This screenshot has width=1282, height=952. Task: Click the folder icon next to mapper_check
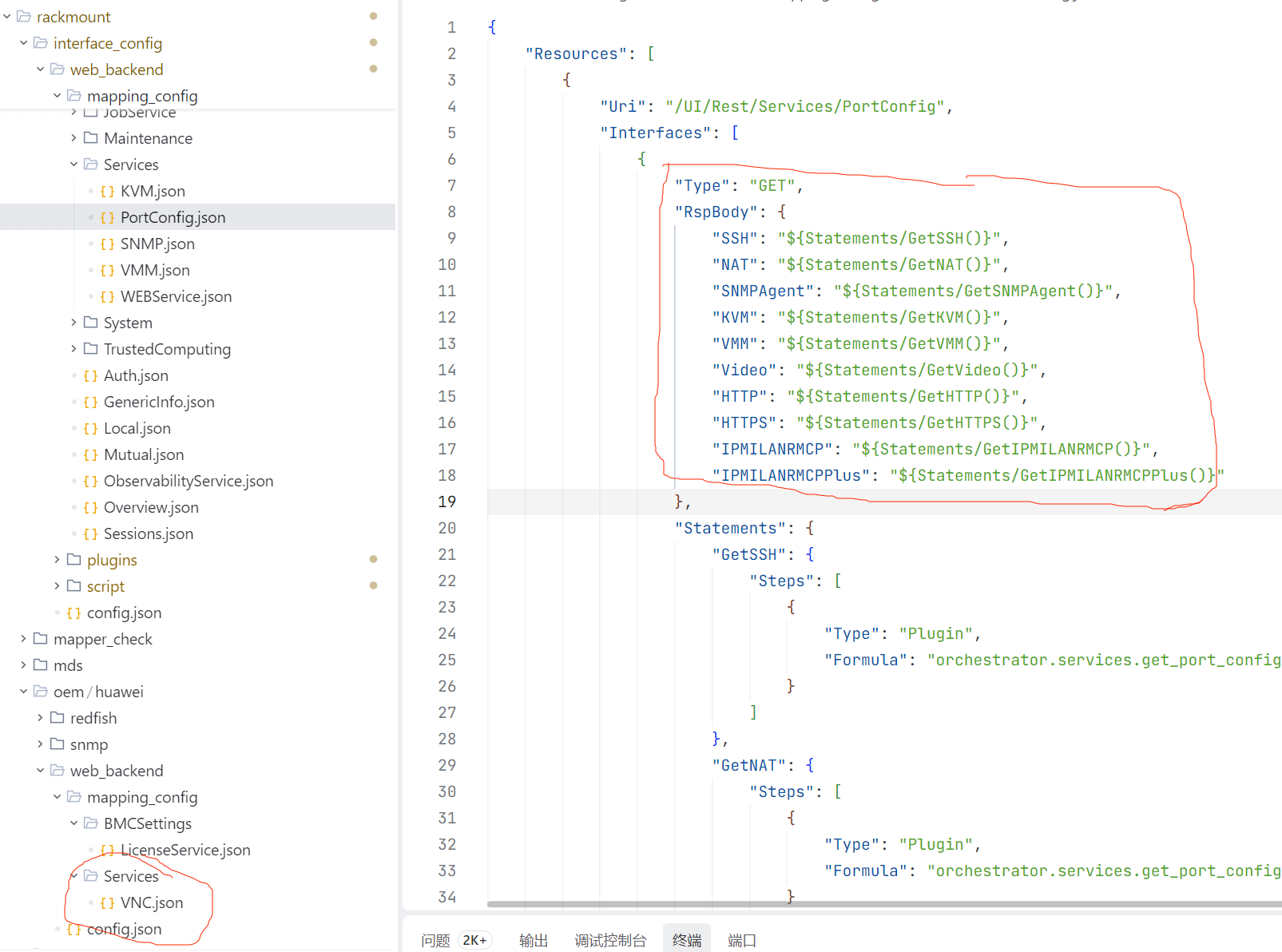click(x=41, y=639)
